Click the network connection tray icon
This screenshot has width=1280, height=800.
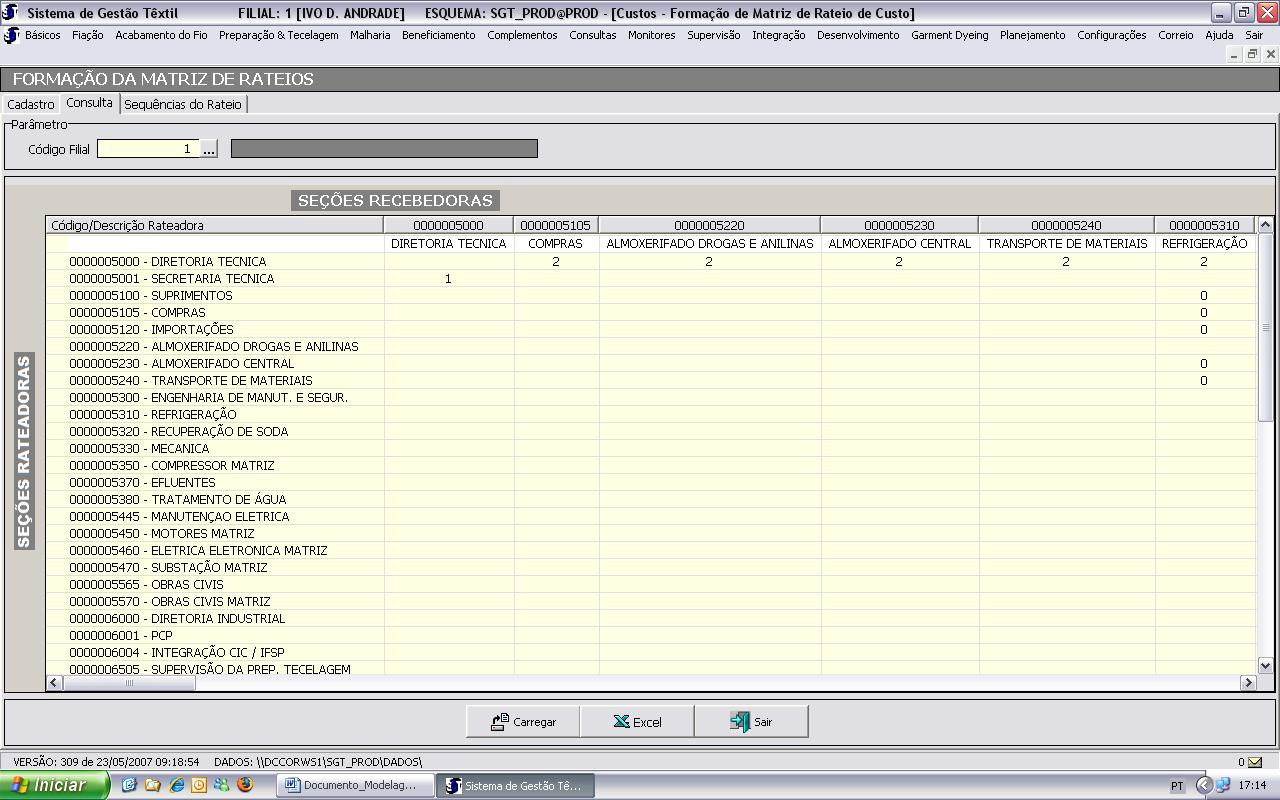tap(1223, 785)
